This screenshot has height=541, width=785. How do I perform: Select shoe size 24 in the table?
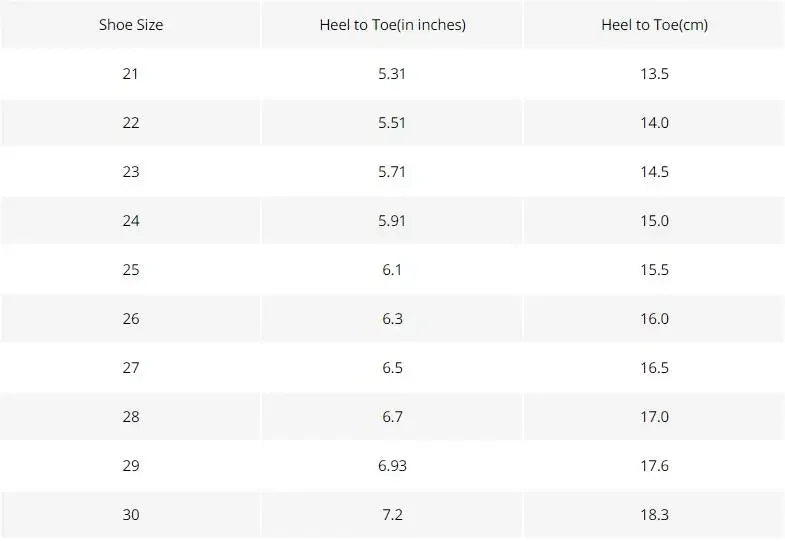pyautogui.click(x=130, y=221)
